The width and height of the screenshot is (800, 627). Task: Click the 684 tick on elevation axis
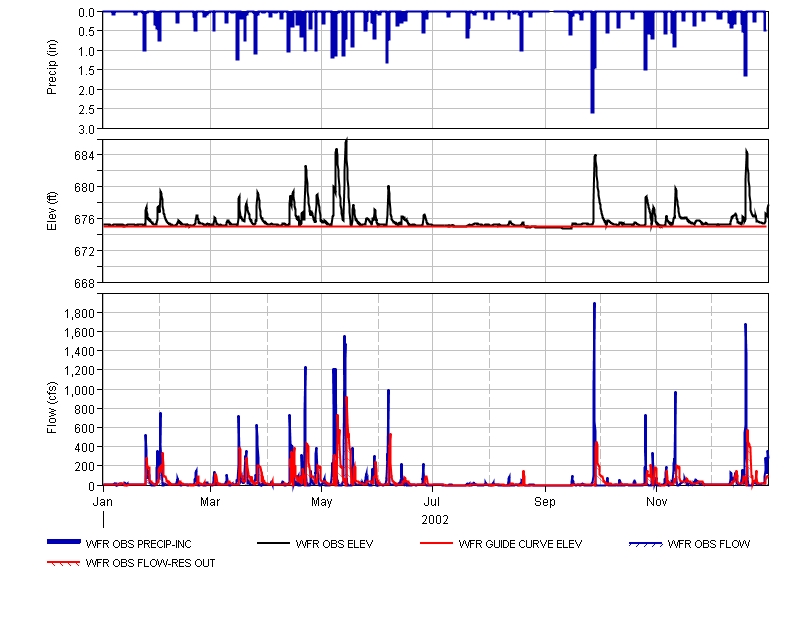click(85, 155)
